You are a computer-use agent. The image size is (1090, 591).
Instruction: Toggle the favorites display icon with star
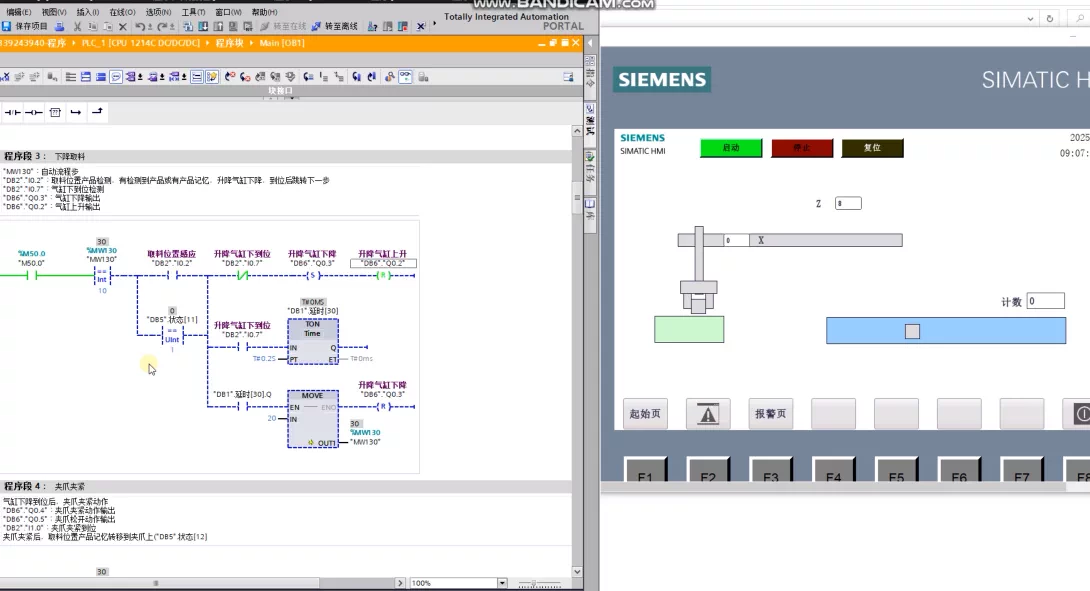[212, 76]
